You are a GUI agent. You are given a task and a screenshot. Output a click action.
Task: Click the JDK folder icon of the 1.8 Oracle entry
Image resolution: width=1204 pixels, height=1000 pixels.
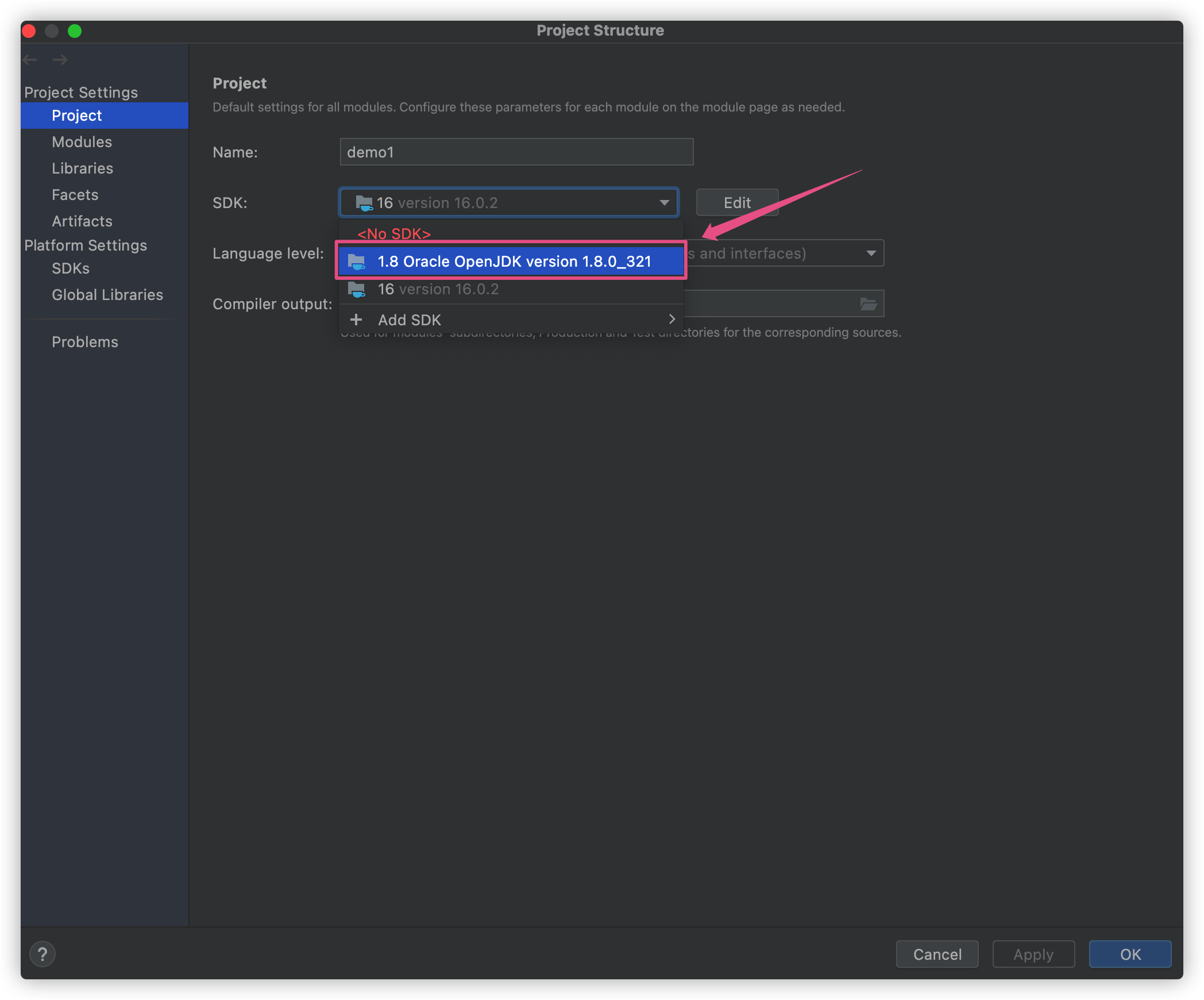[x=357, y=261]
